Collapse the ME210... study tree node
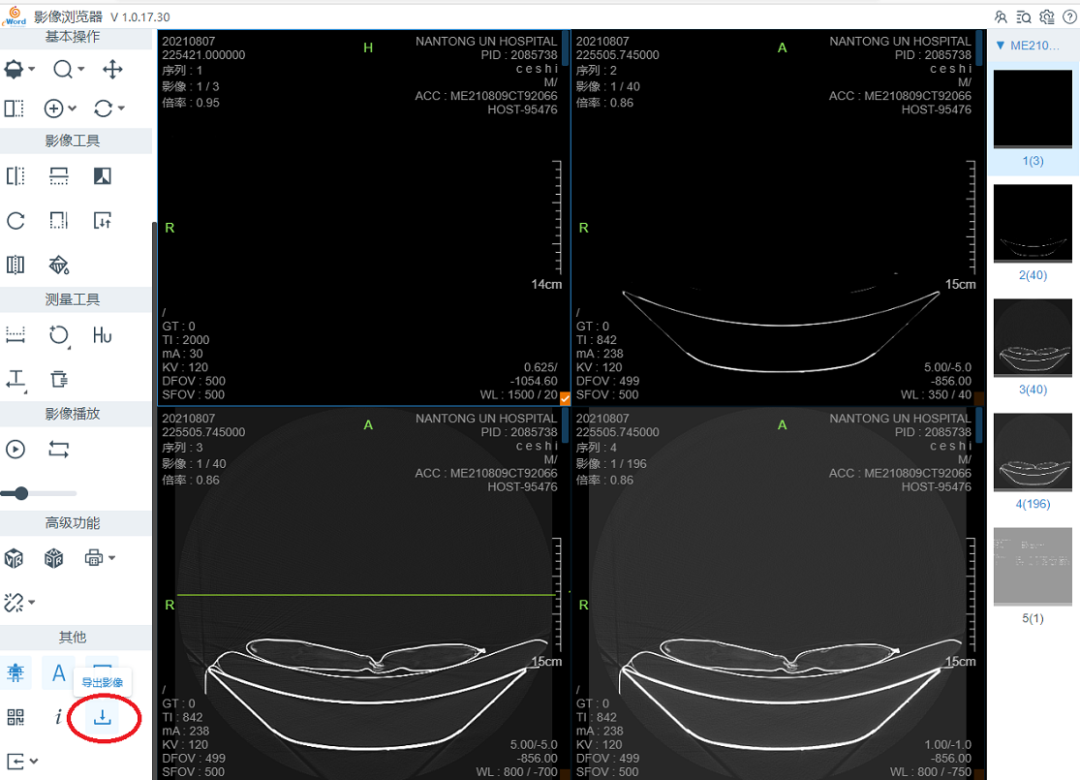Screen dimensions: 1080x780 1000,45
